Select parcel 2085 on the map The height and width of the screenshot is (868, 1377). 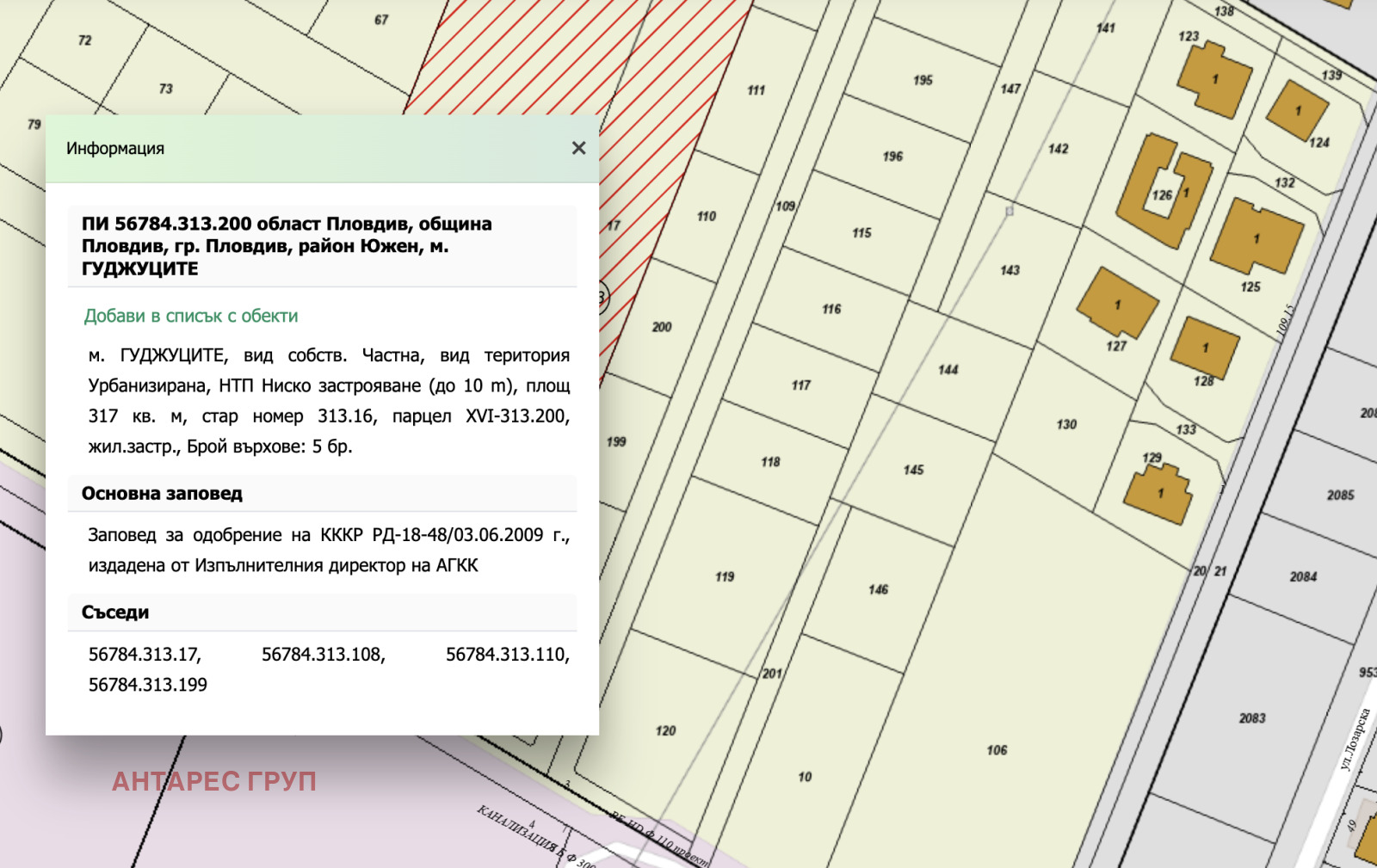click(x=1340, y=495)
